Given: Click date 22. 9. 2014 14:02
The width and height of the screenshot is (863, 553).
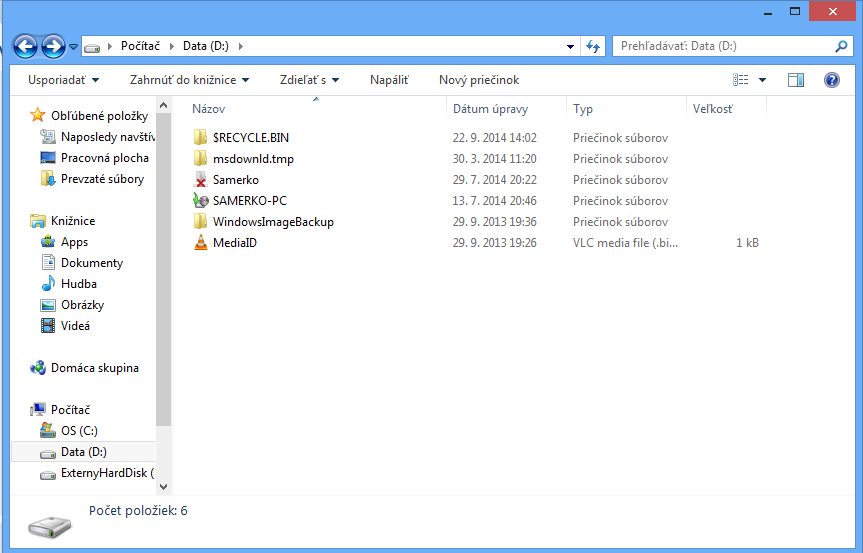Looking at the screenshot, I should click(495, 138).
